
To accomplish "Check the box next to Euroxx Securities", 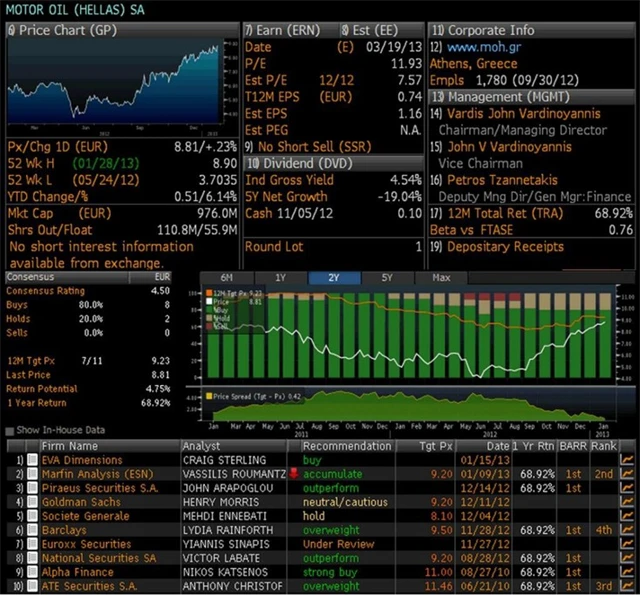I will pos(30,544).
